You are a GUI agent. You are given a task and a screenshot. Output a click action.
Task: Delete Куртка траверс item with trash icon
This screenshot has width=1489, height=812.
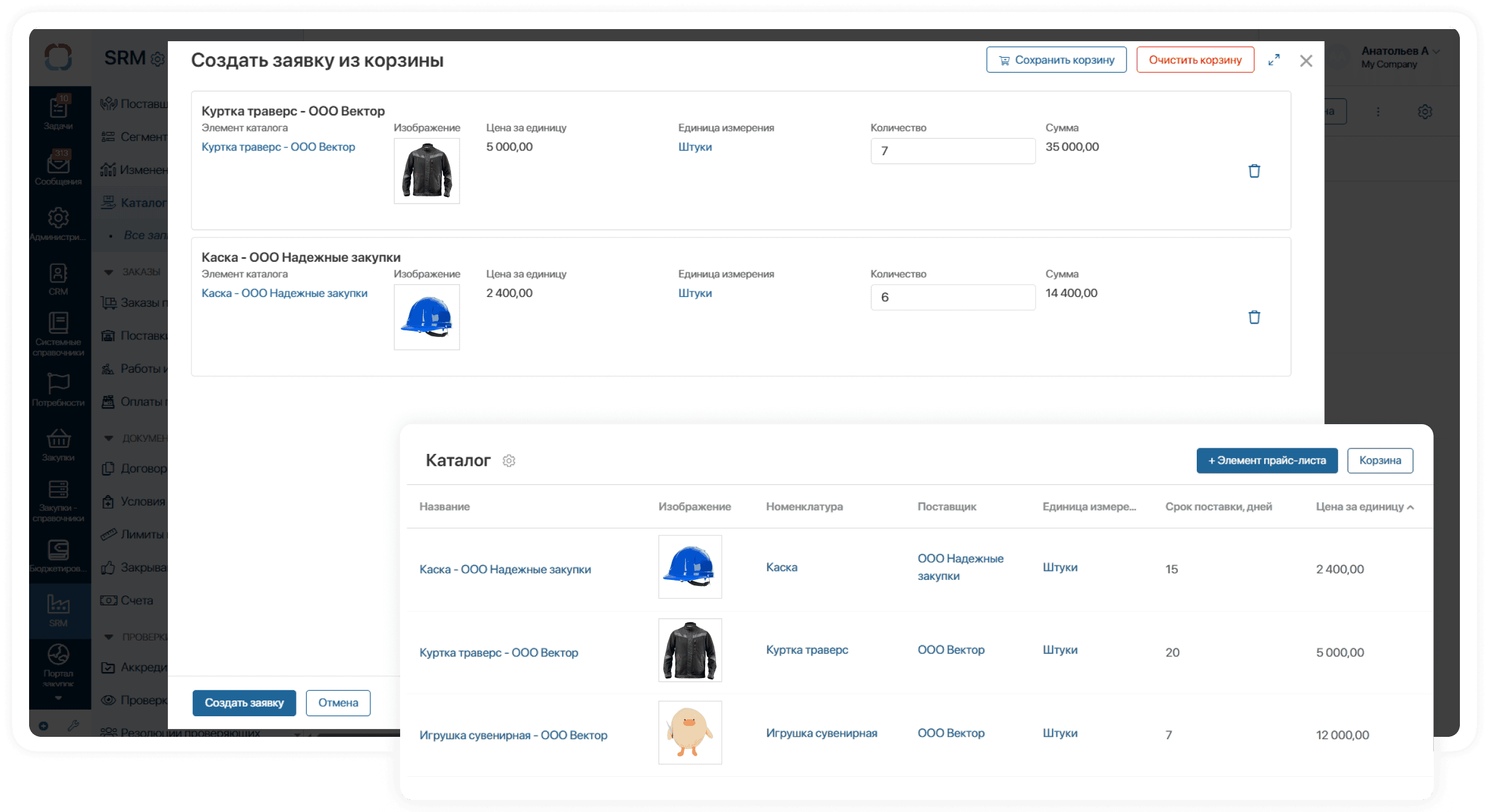pos(1254,171)
